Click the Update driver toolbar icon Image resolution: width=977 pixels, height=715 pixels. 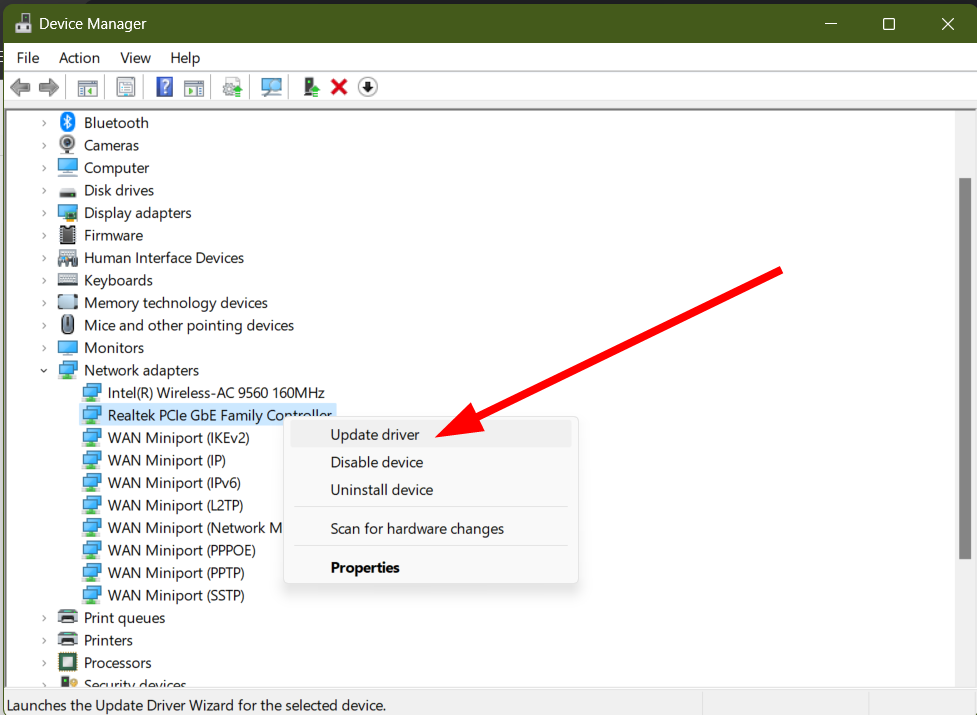[232, 87]
